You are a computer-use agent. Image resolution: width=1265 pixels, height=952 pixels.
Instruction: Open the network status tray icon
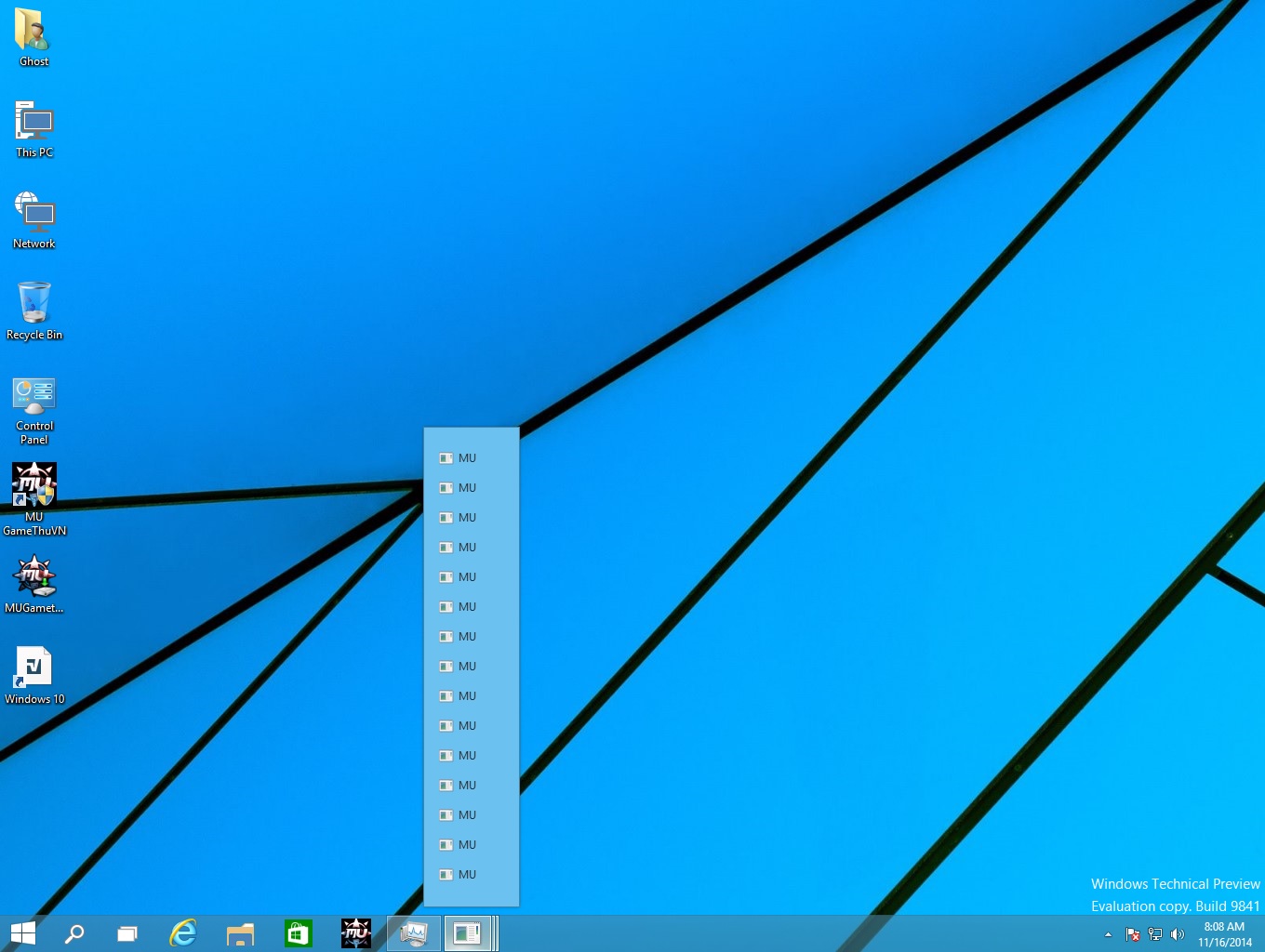[1155, 934]
